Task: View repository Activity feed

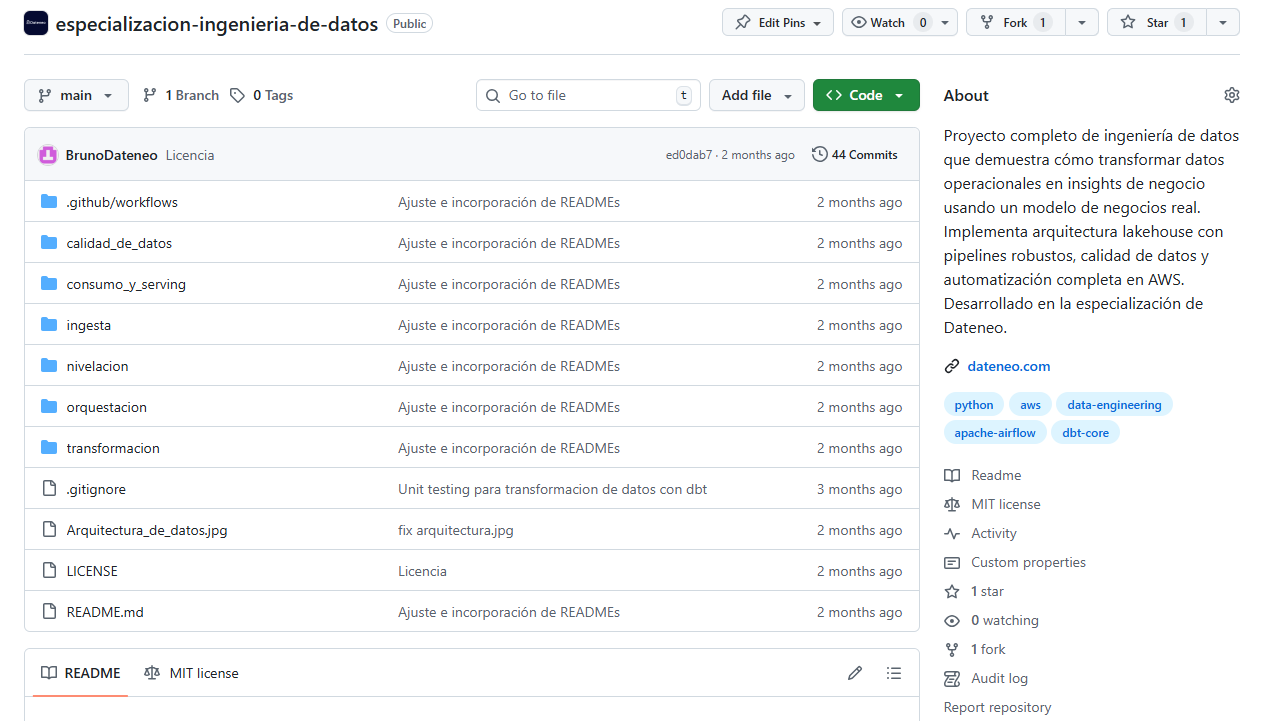Action: pos(991,533)
